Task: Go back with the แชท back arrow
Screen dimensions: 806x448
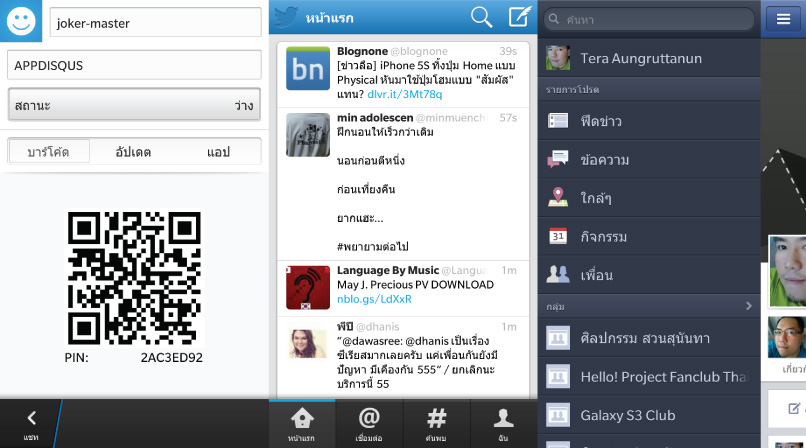Action: 31,424
